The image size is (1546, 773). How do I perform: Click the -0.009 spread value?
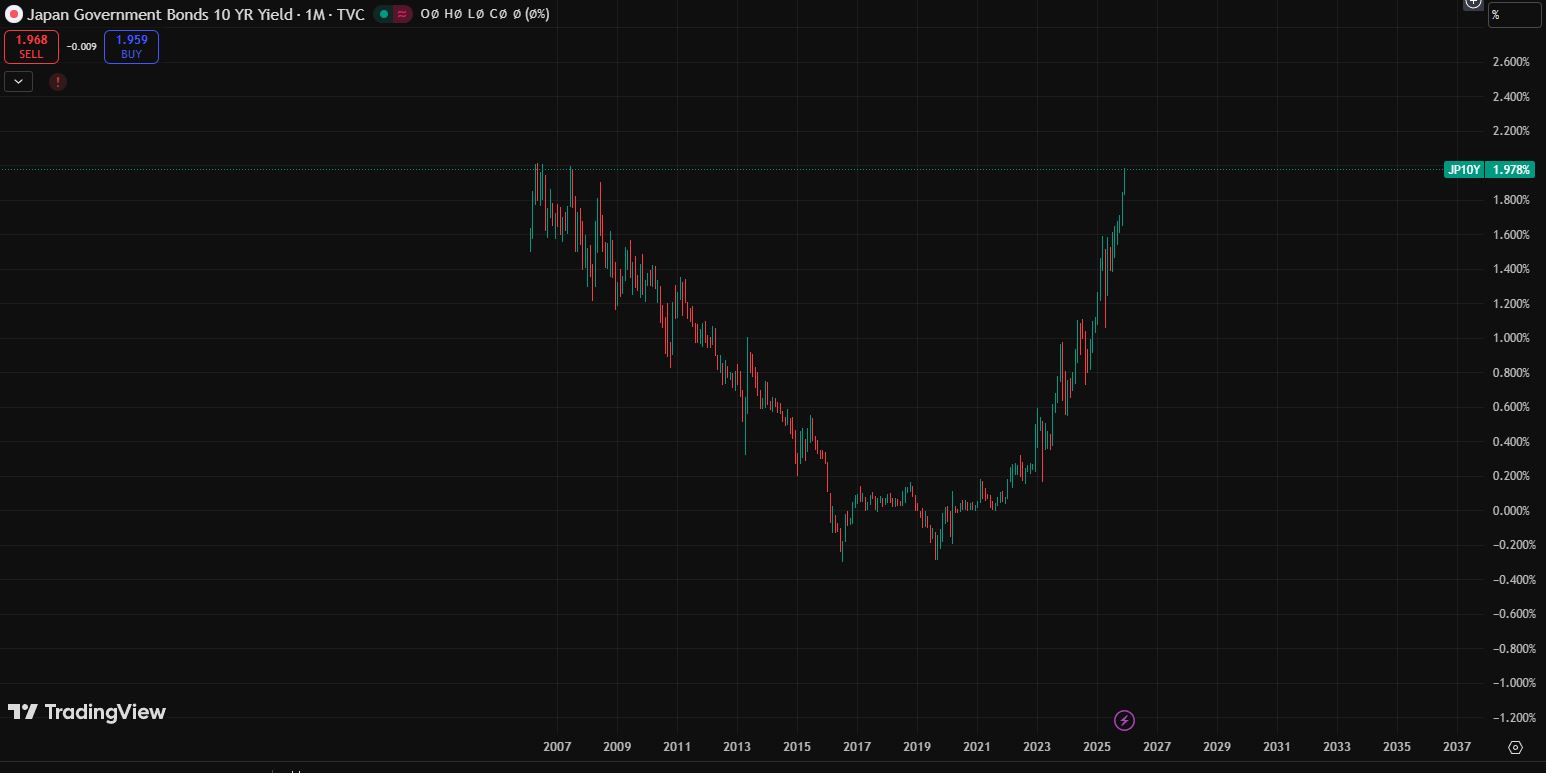pos(81,46)
